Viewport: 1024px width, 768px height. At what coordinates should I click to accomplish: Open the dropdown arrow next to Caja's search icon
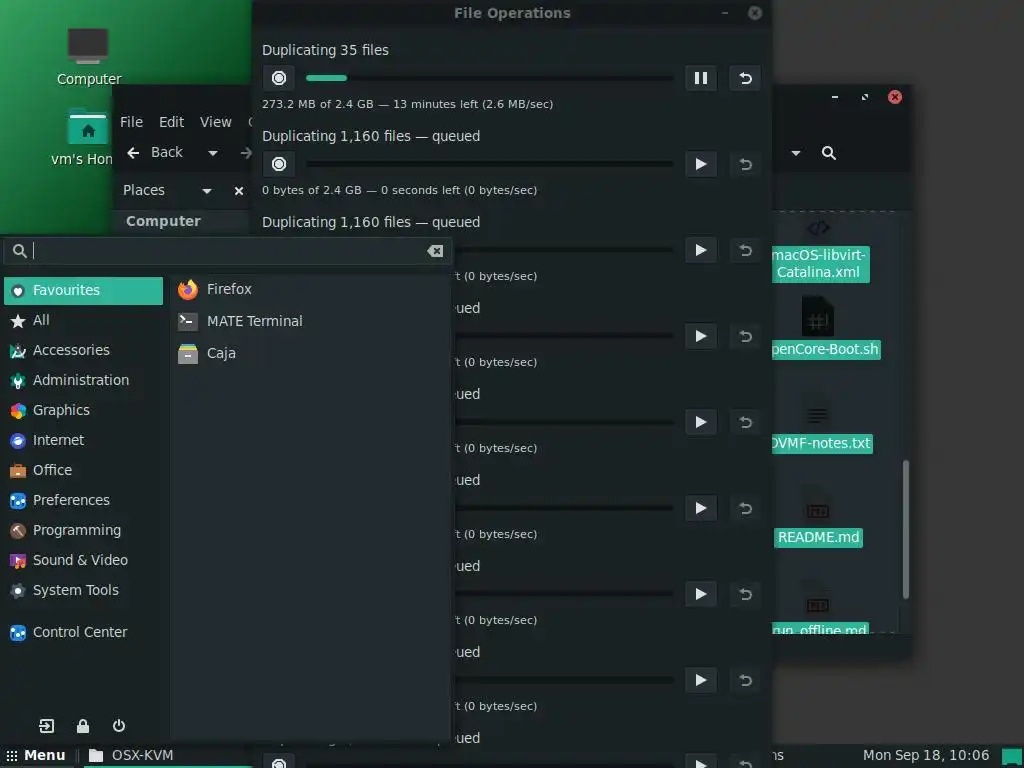tap(796, 153)
